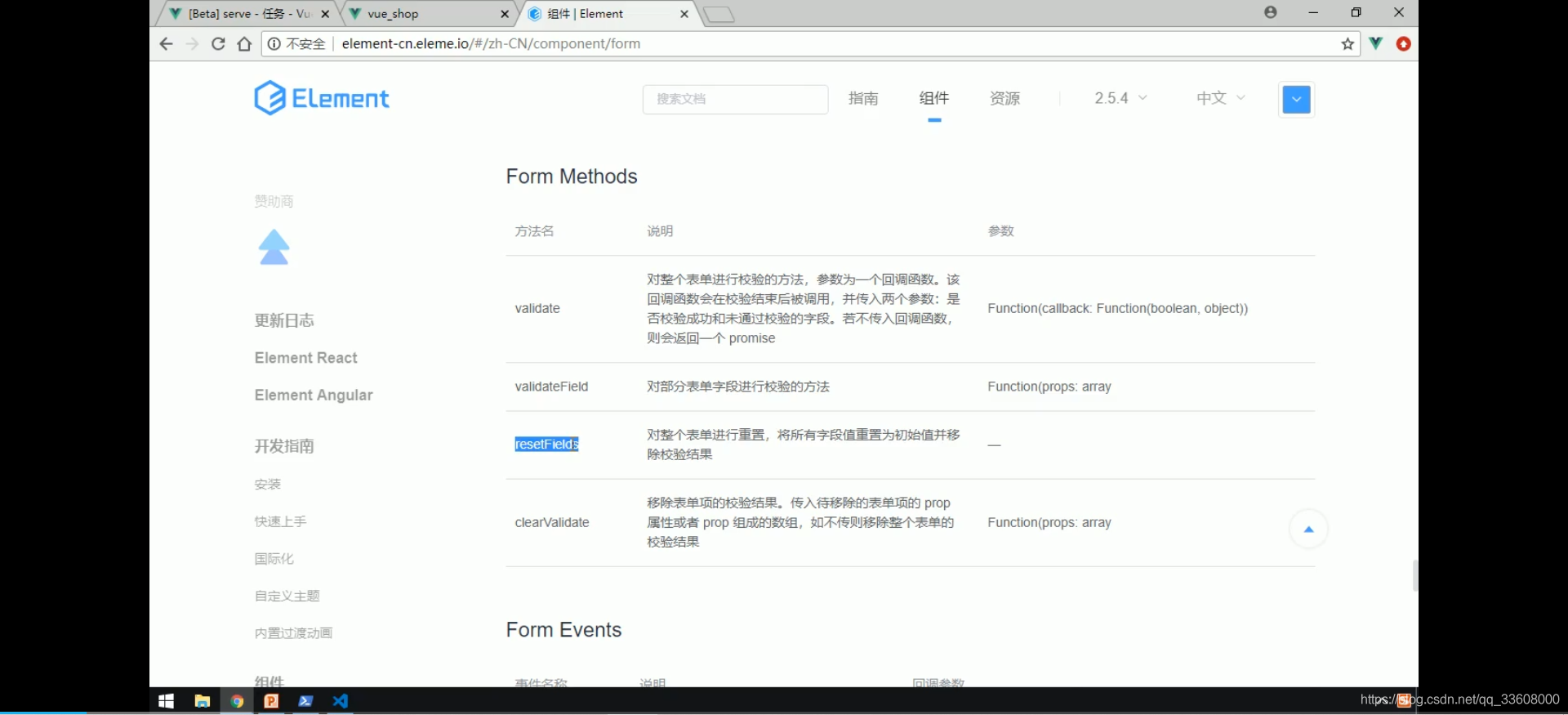Viewport: 1568px width, 715px height.
Task: Open 快速上手 in the sidebar
Action: (x=280, y=521)
